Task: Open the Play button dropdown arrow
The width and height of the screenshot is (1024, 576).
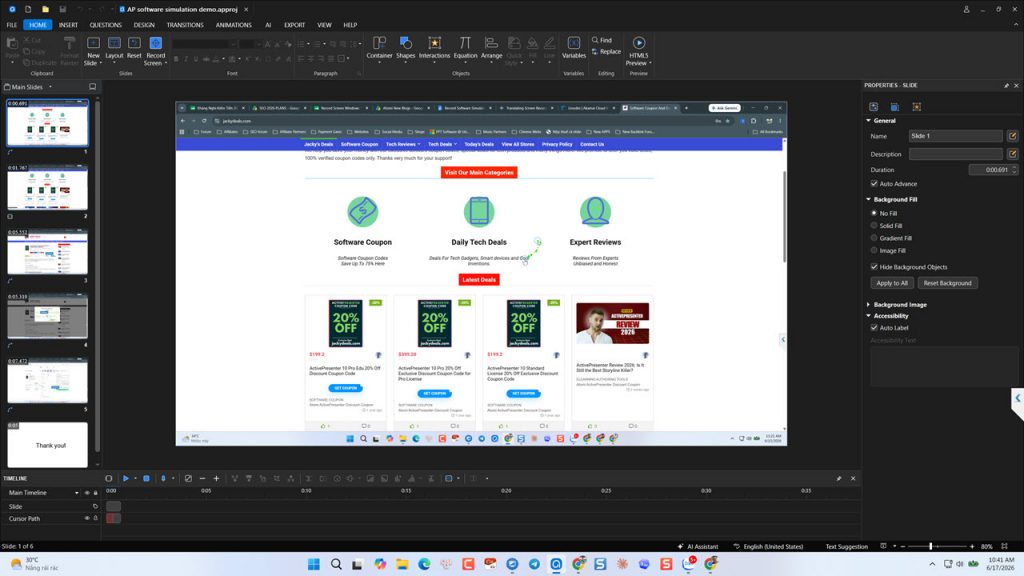Action: click(135, 479)
